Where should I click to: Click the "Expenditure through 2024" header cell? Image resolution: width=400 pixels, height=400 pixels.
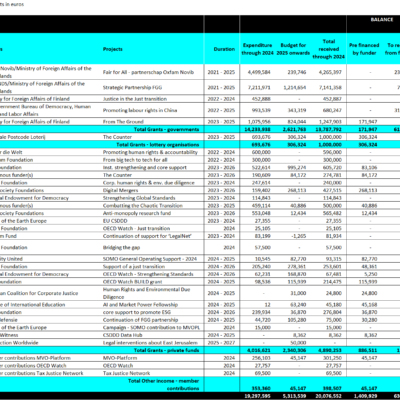pyautogui.click(x=257, y=49)
